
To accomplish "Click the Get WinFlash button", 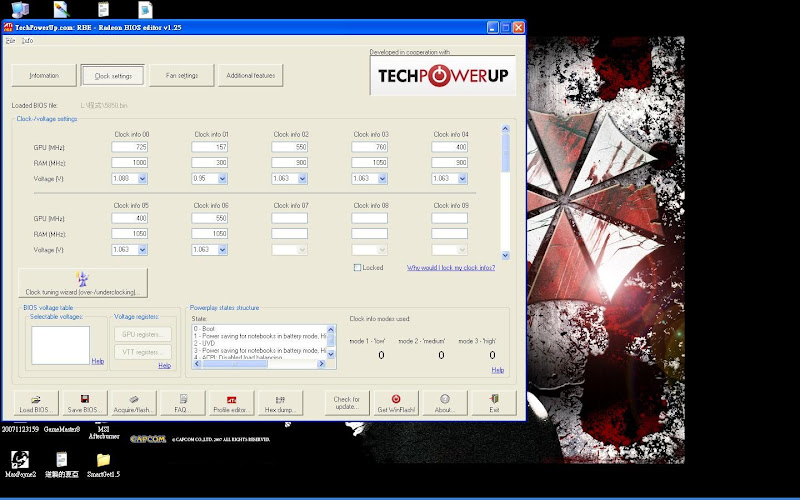I will pos(396,403).
